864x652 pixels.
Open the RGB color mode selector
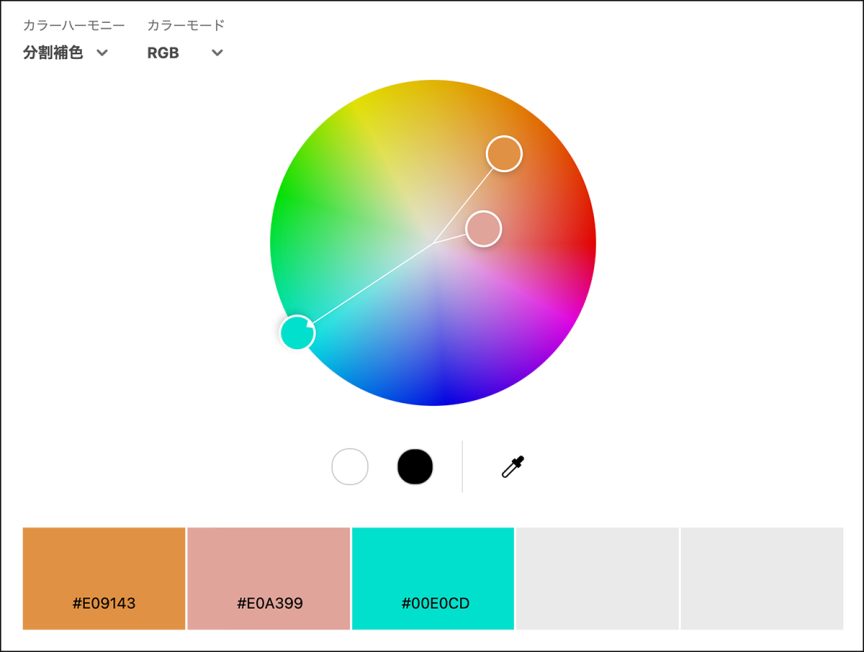pyautogui.click(x=163, y=53)
